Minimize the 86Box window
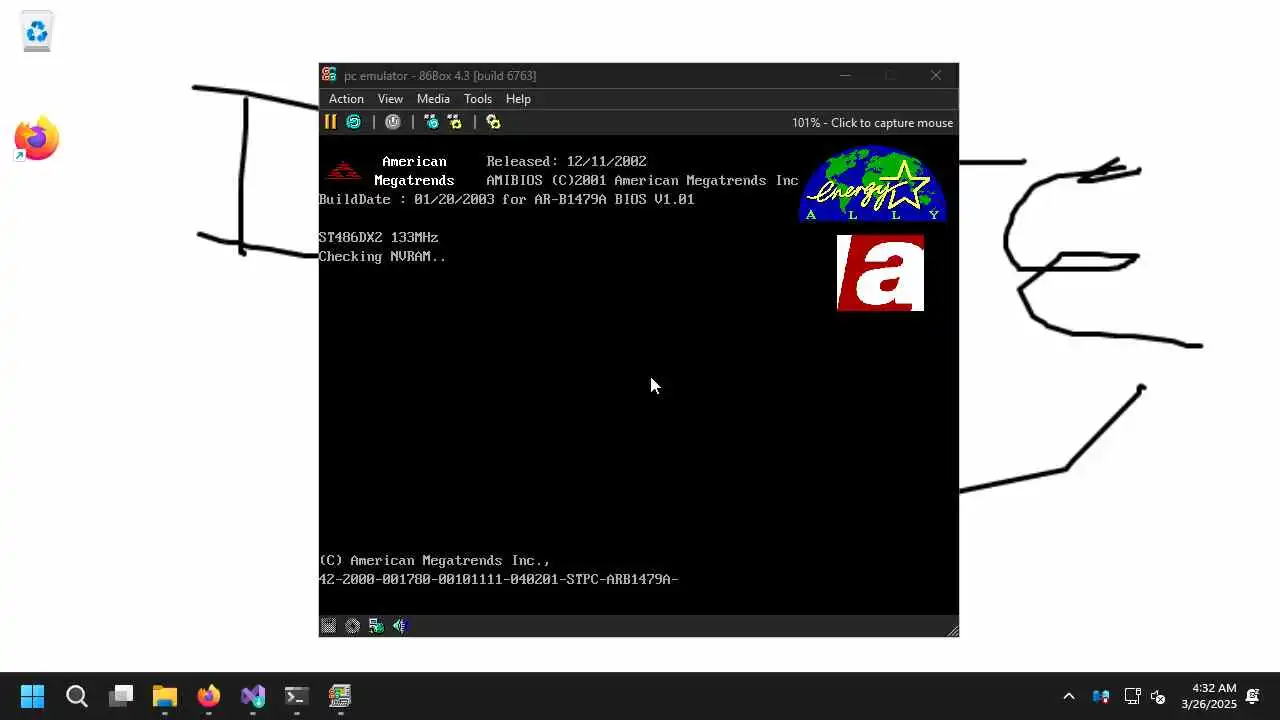 [845, 75]
